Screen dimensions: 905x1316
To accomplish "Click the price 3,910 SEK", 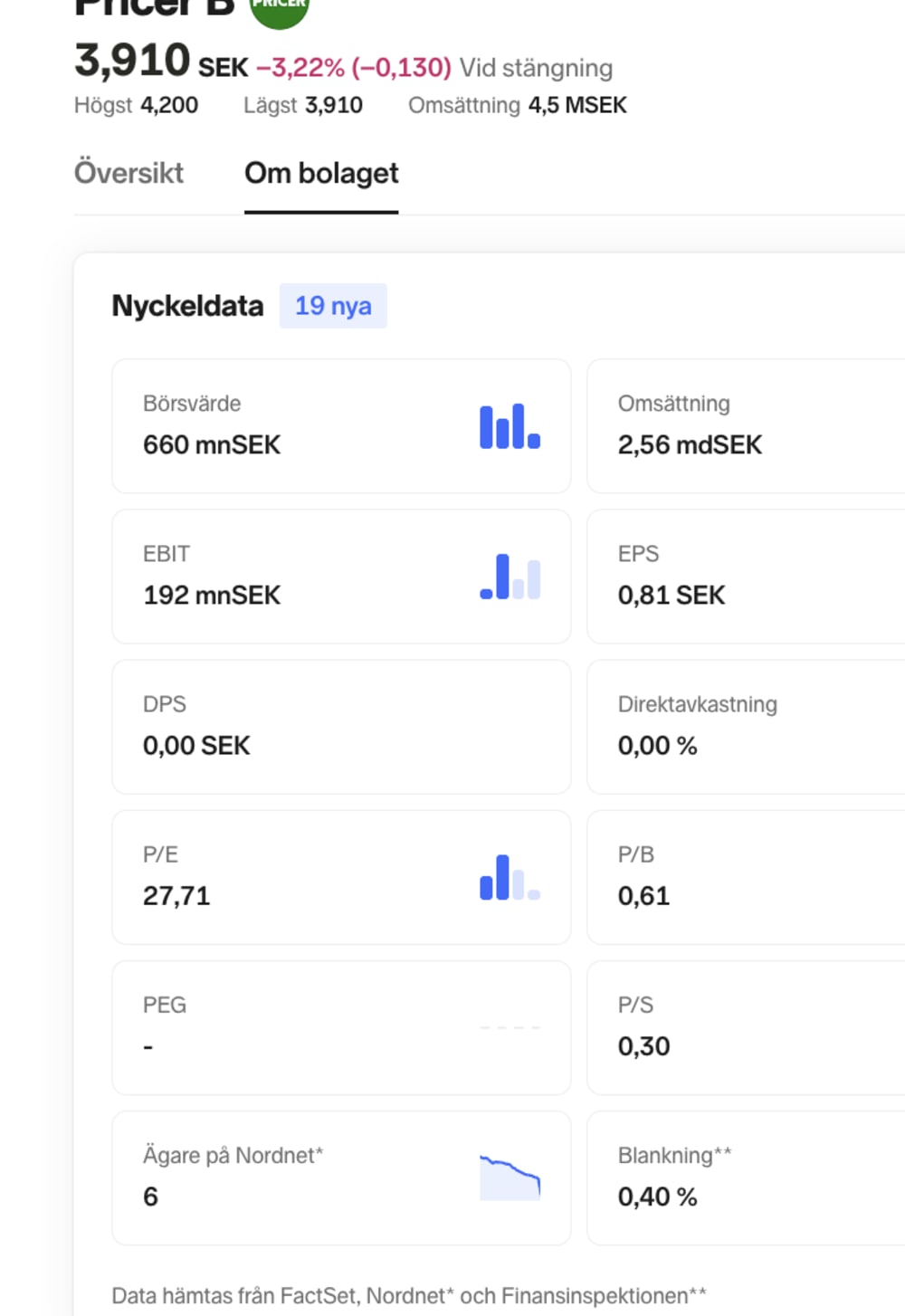I will click(x=161, y=62).
